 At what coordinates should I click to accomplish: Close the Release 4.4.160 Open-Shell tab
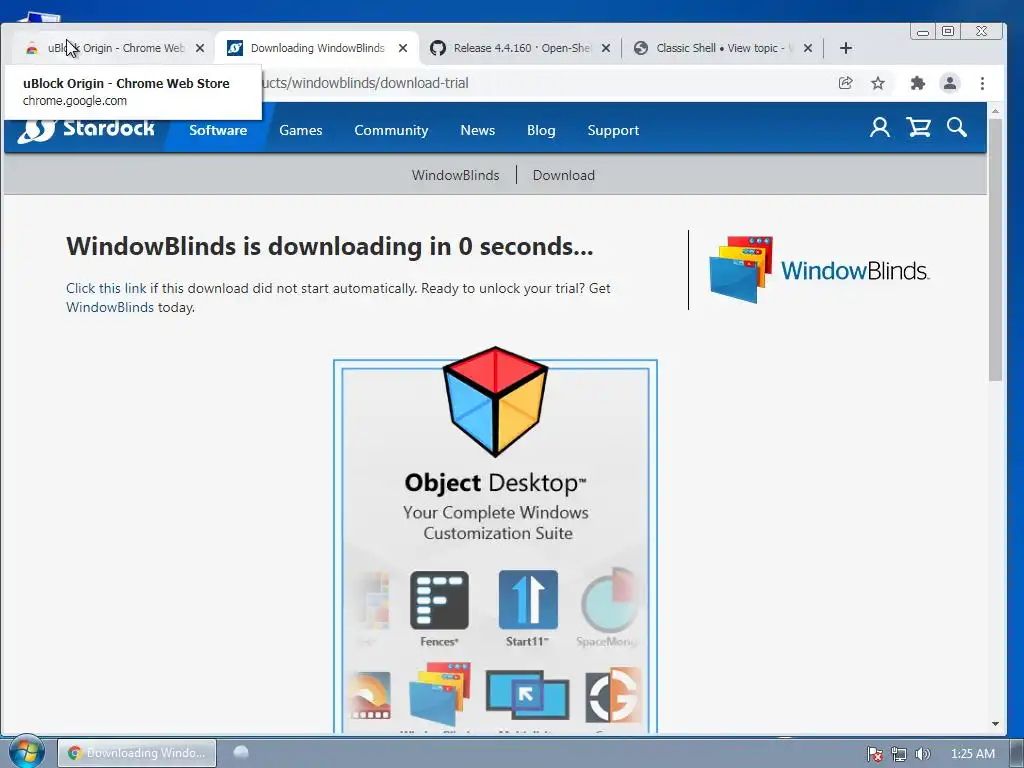[606, 48]
